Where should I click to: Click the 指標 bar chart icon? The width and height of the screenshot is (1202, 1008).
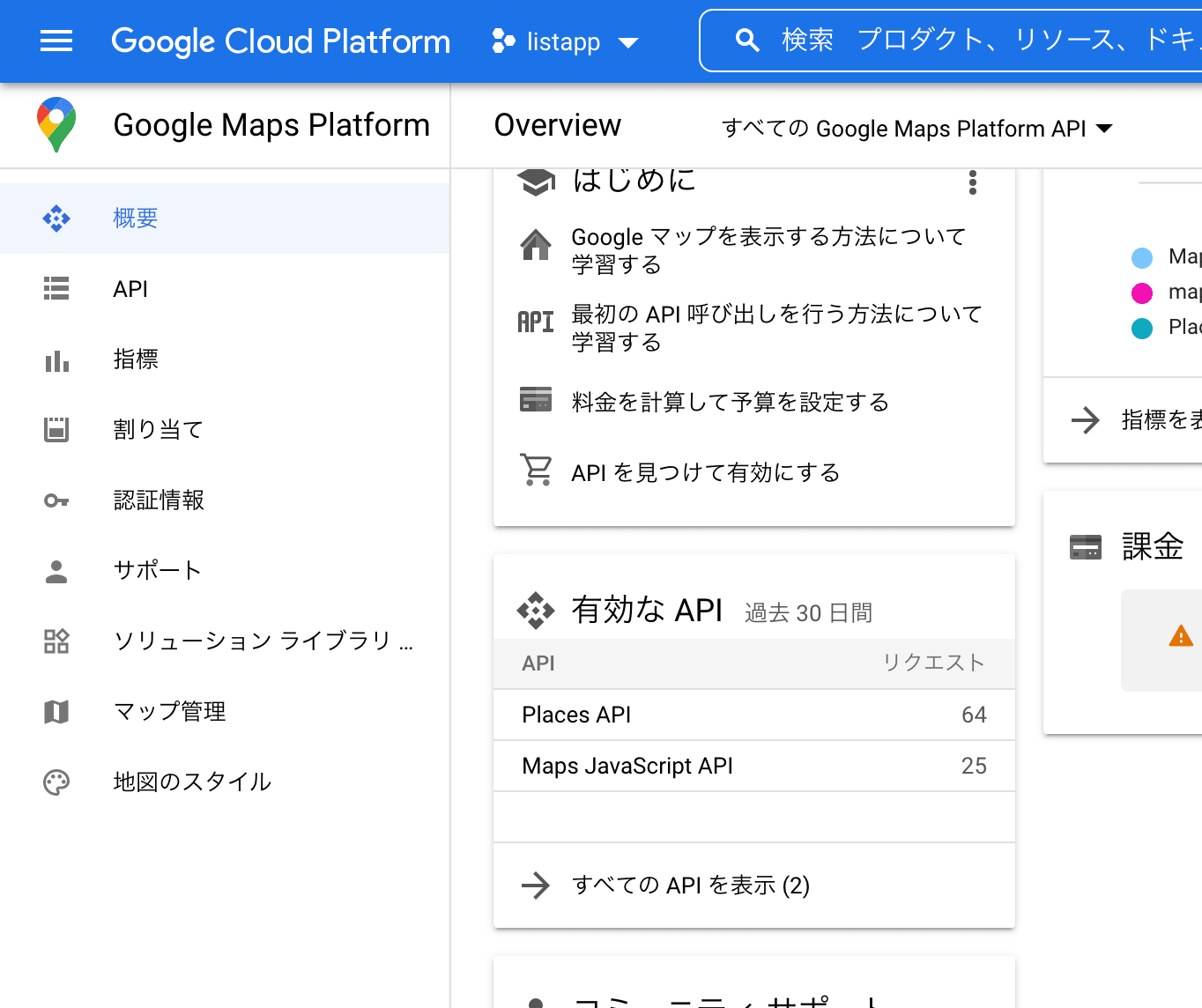click(56, 360)
